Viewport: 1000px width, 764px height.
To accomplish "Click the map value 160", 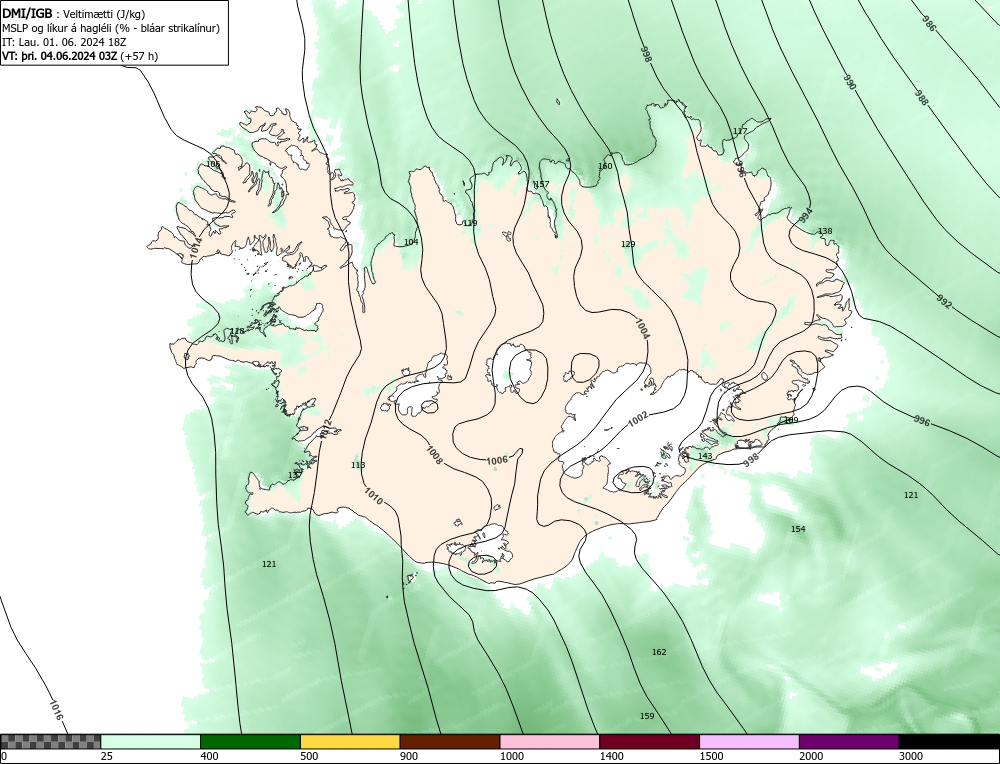I will [x=605, y=166].
